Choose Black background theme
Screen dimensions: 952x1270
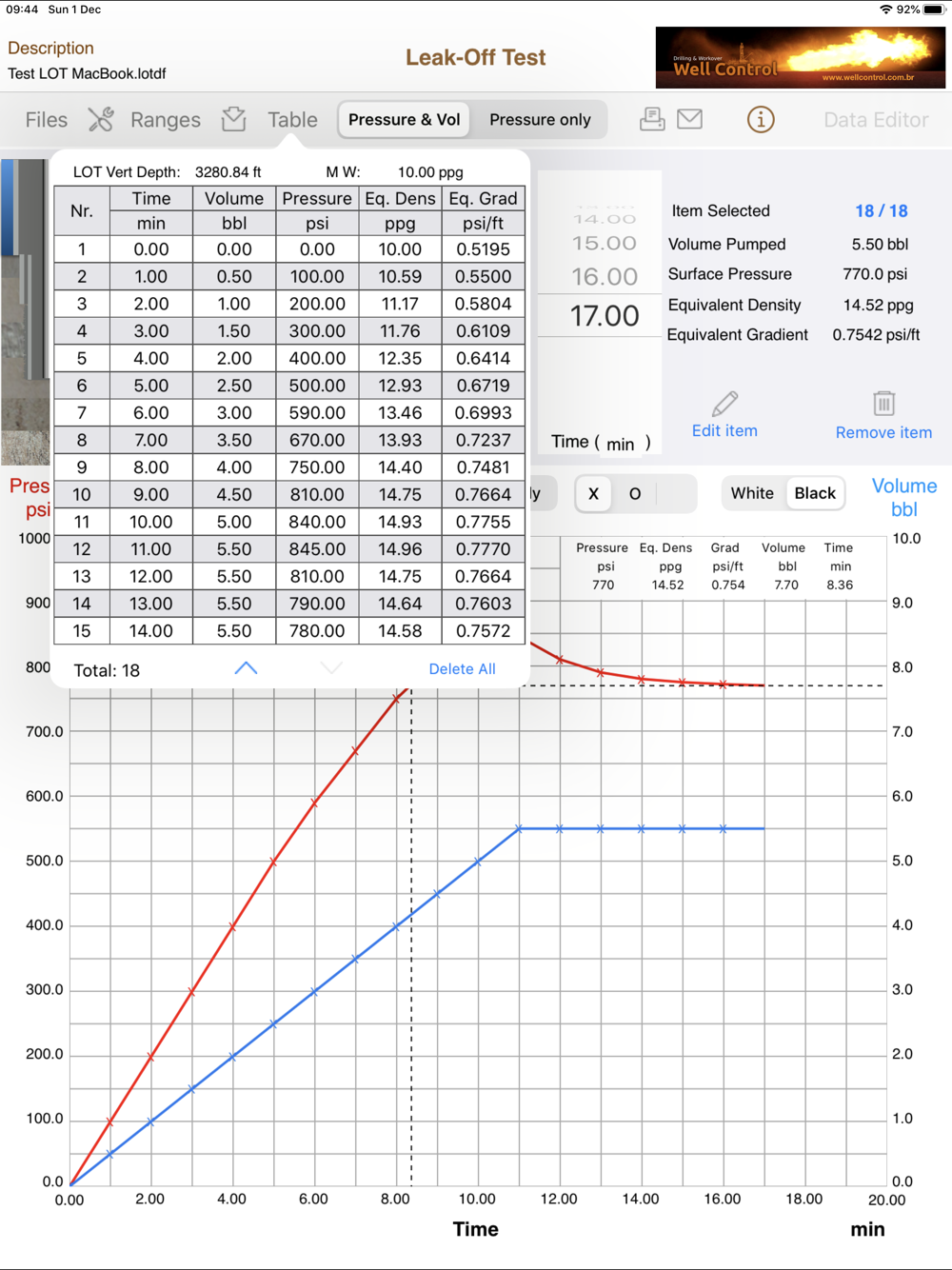(x=815, y=493)
